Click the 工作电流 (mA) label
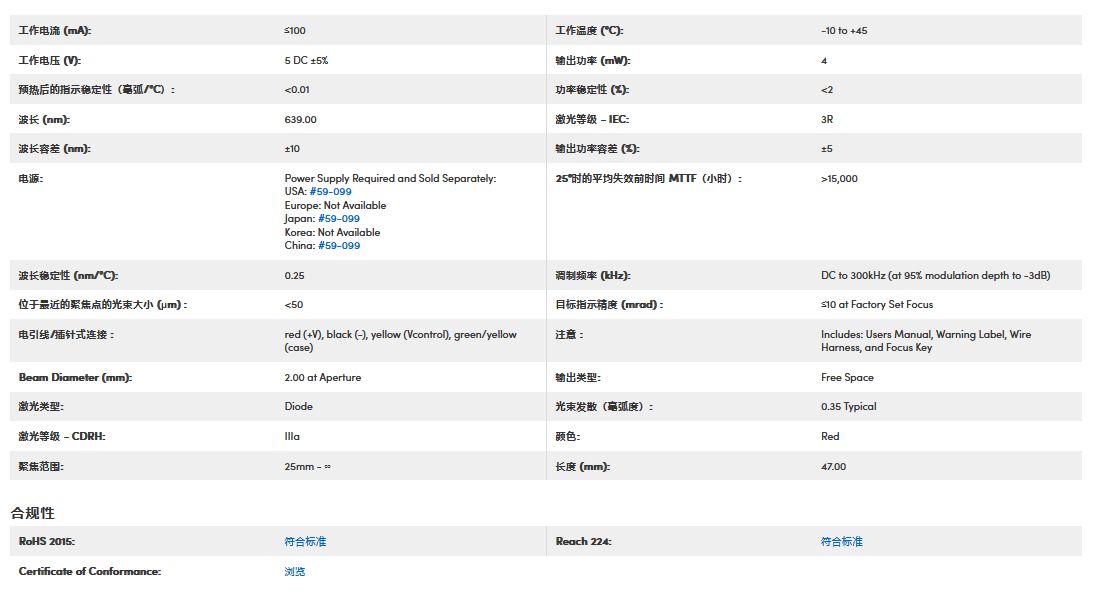Screen dimensions: 1093x610 [x=55, y=31]
